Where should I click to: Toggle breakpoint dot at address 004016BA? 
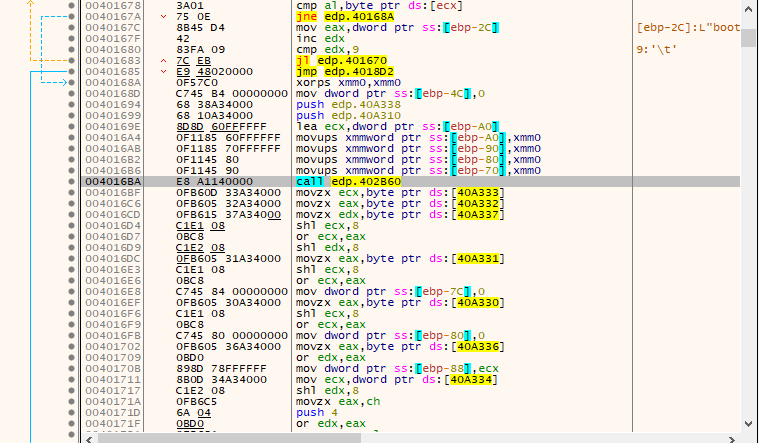coord(72,182)
